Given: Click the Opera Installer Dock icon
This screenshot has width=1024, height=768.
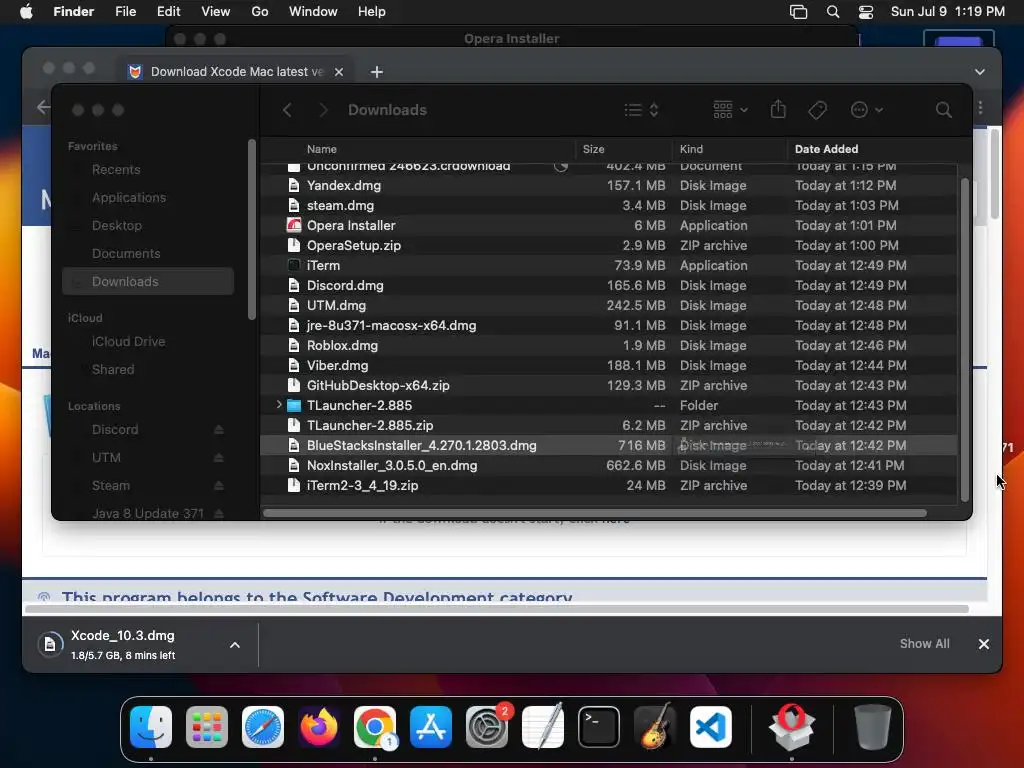Looking at the screenshot, I should [792, 727].
